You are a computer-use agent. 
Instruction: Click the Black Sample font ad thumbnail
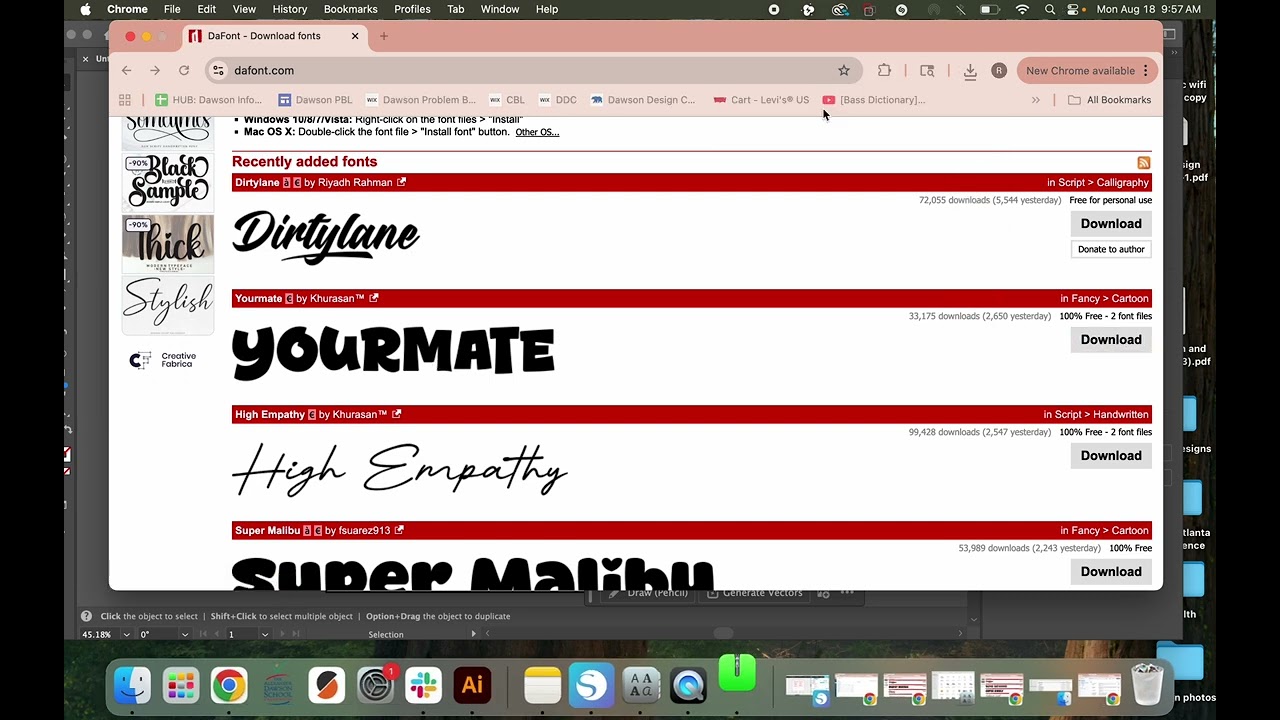click(x=168, y=183)
